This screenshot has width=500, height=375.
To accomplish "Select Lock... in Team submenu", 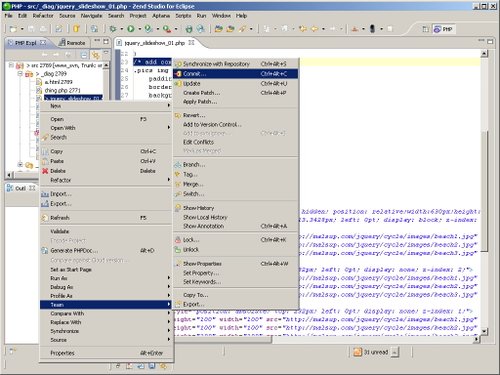I will coord(236,240).
